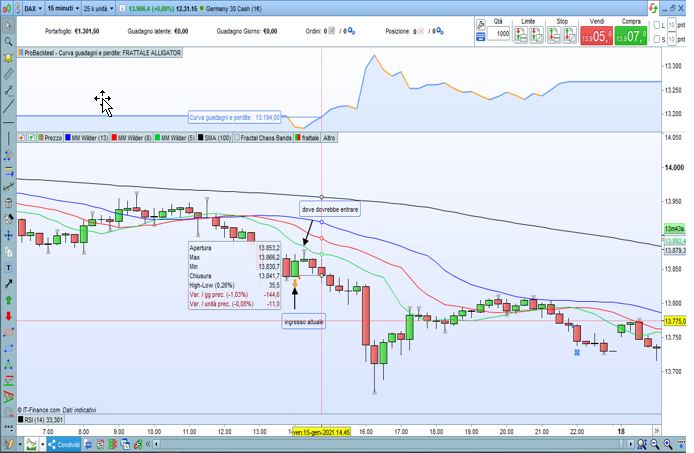Click the info icon beside the price quote
This screenshot has width=694, height=453.
point(122,8)
